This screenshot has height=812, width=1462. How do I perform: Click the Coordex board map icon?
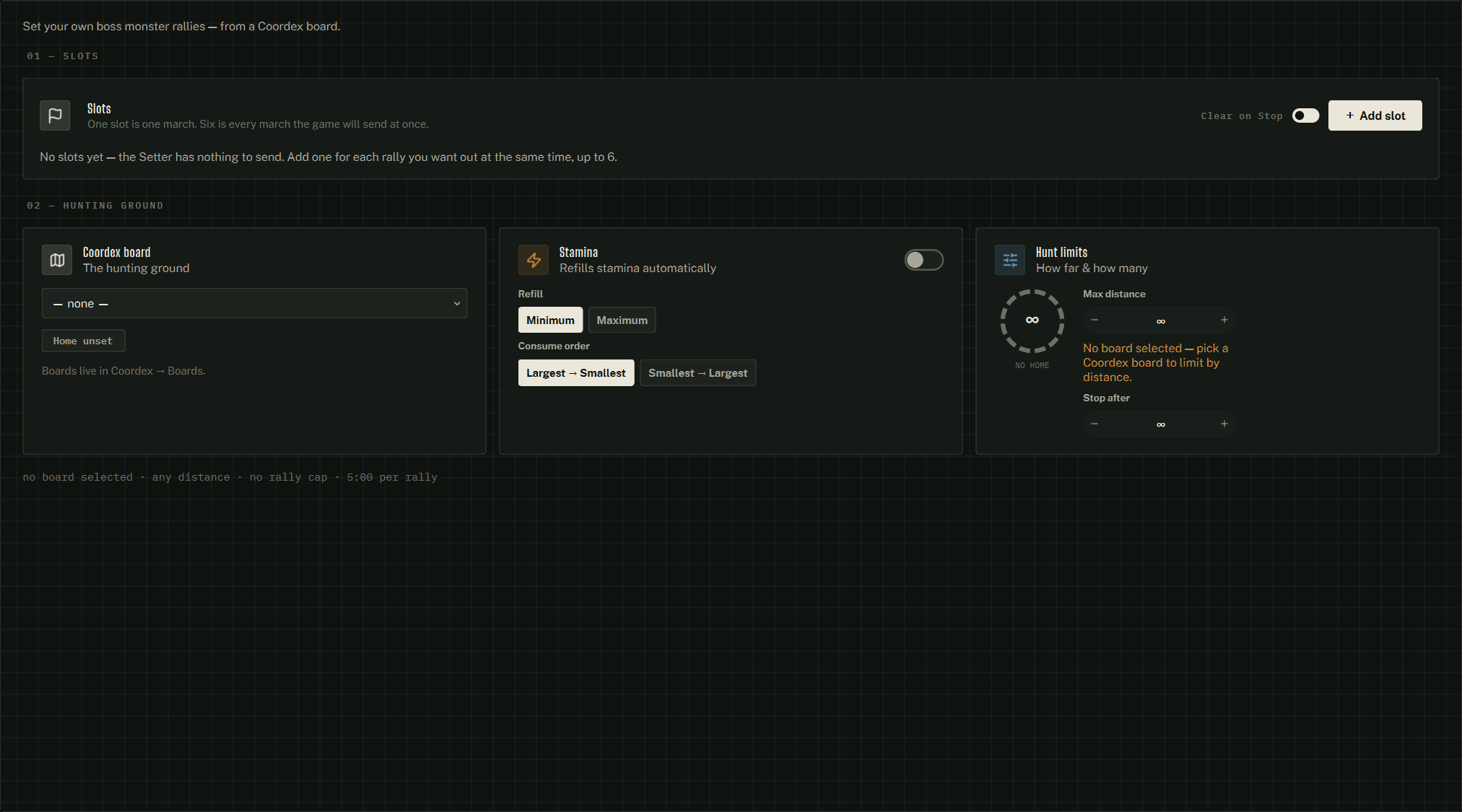[x=57, y=260]
